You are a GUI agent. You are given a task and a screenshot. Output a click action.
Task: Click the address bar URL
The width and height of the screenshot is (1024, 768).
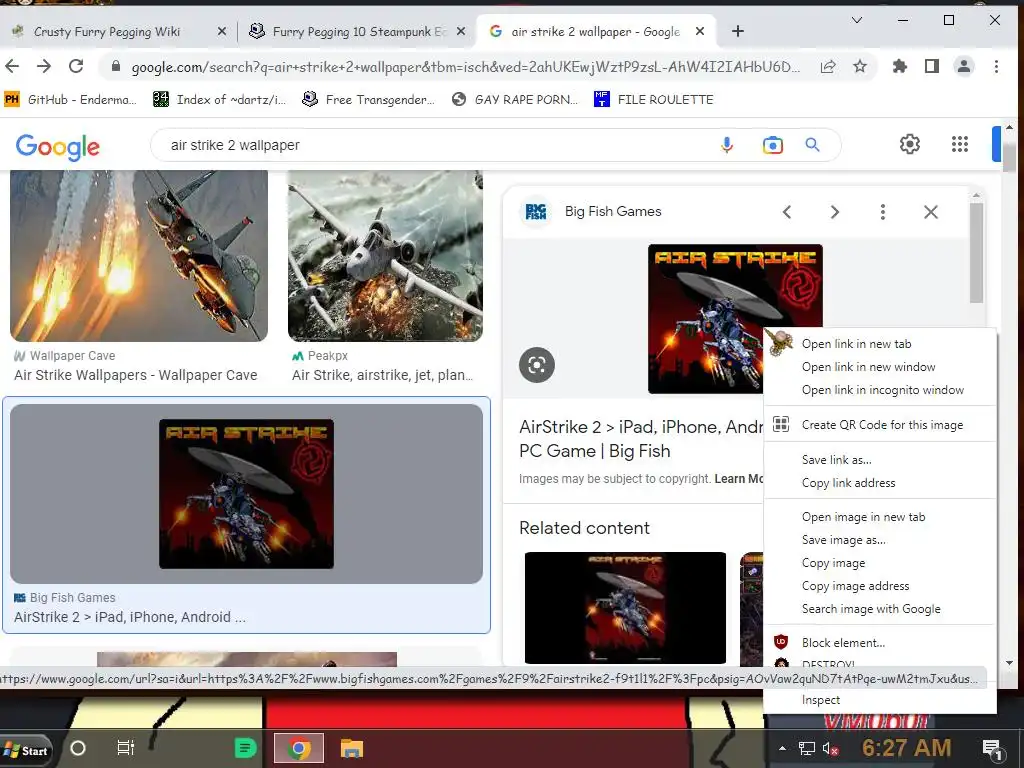tap(465, 67)
